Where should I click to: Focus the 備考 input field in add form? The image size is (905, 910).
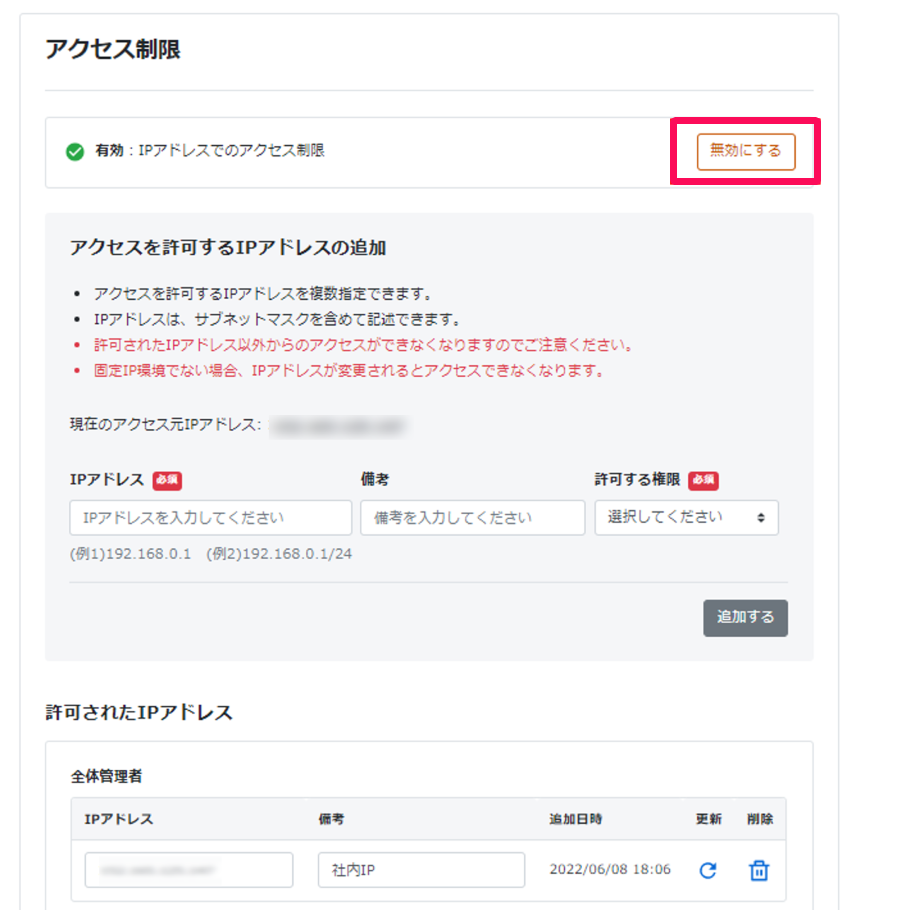click(x=473, y=517)
